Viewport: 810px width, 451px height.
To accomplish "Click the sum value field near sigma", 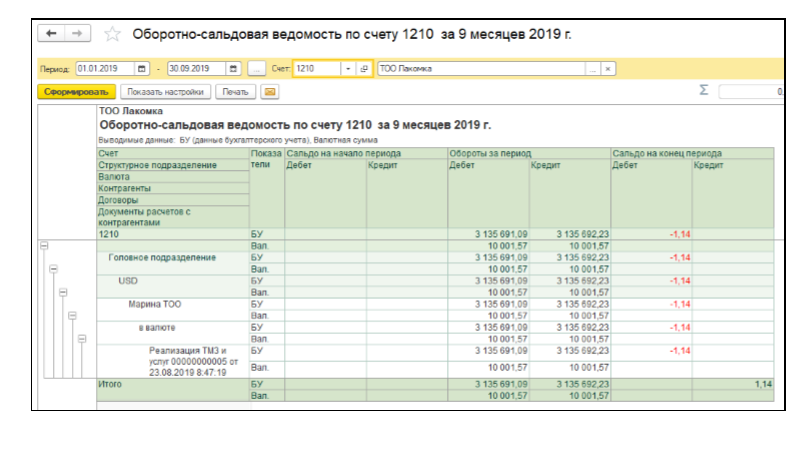I will tap(751, 92).
